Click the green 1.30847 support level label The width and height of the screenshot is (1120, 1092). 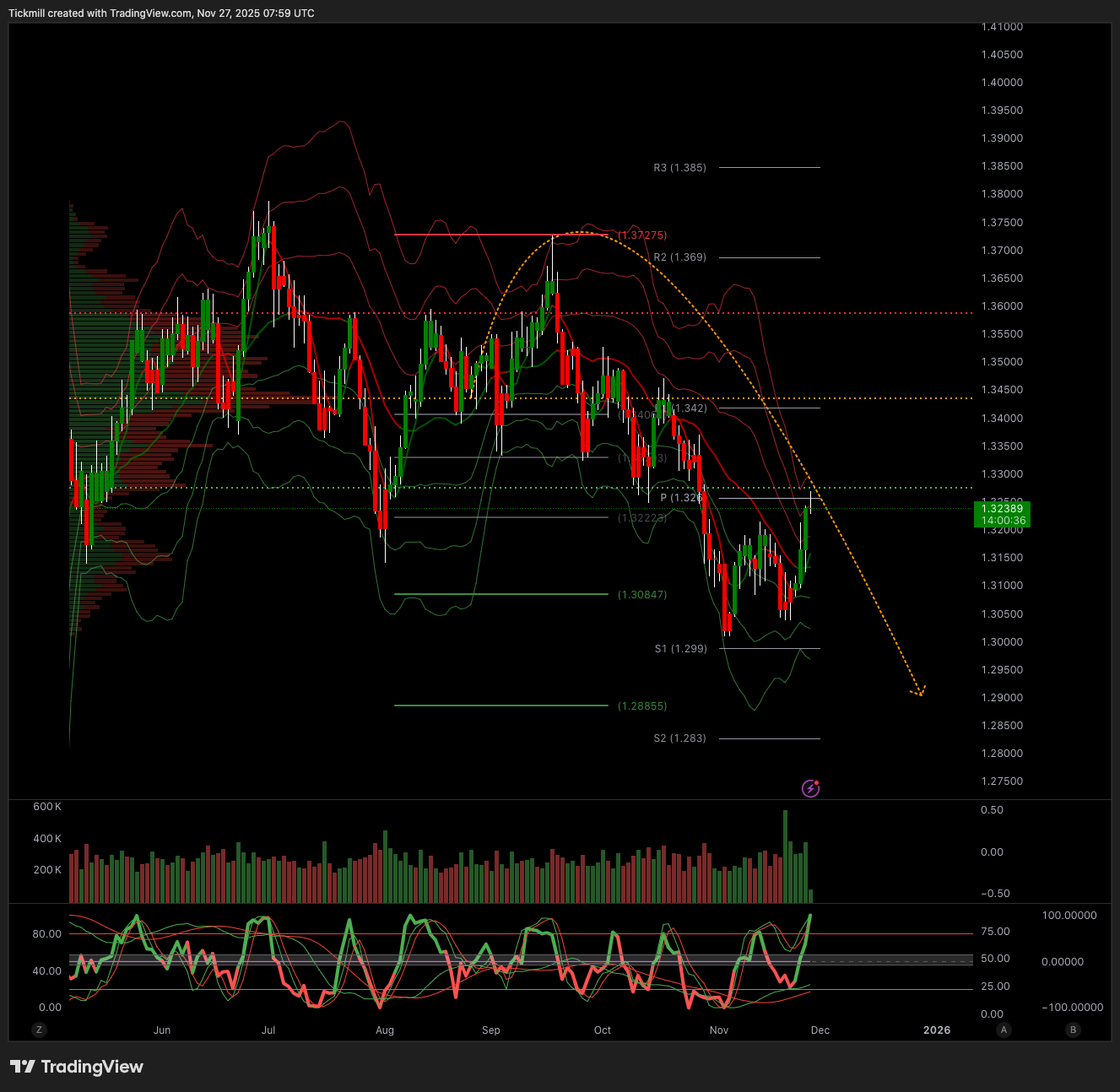pos(641,595)
